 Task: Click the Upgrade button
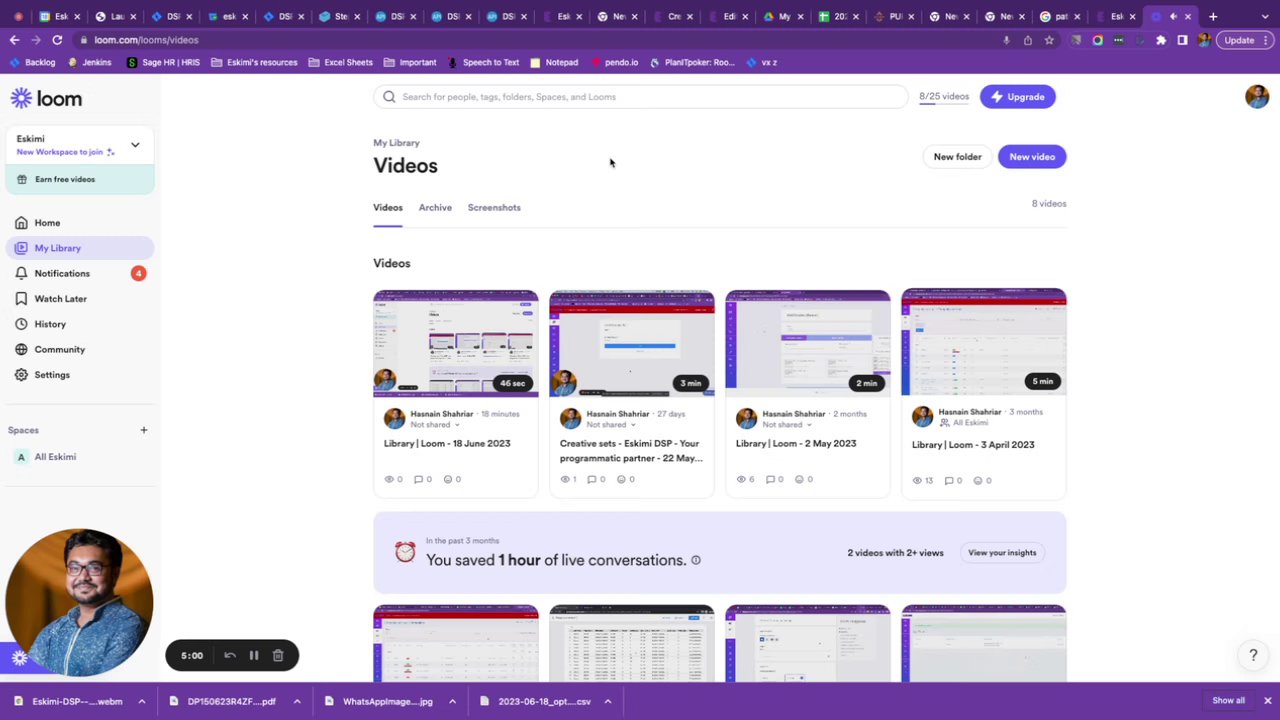1018,97
